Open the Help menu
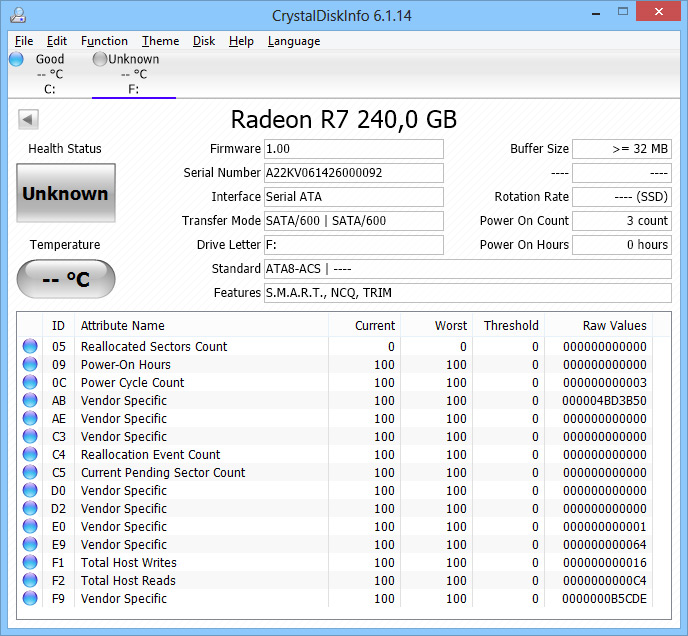The height and width of the screenshot is (636, 688). pos(241,41)
